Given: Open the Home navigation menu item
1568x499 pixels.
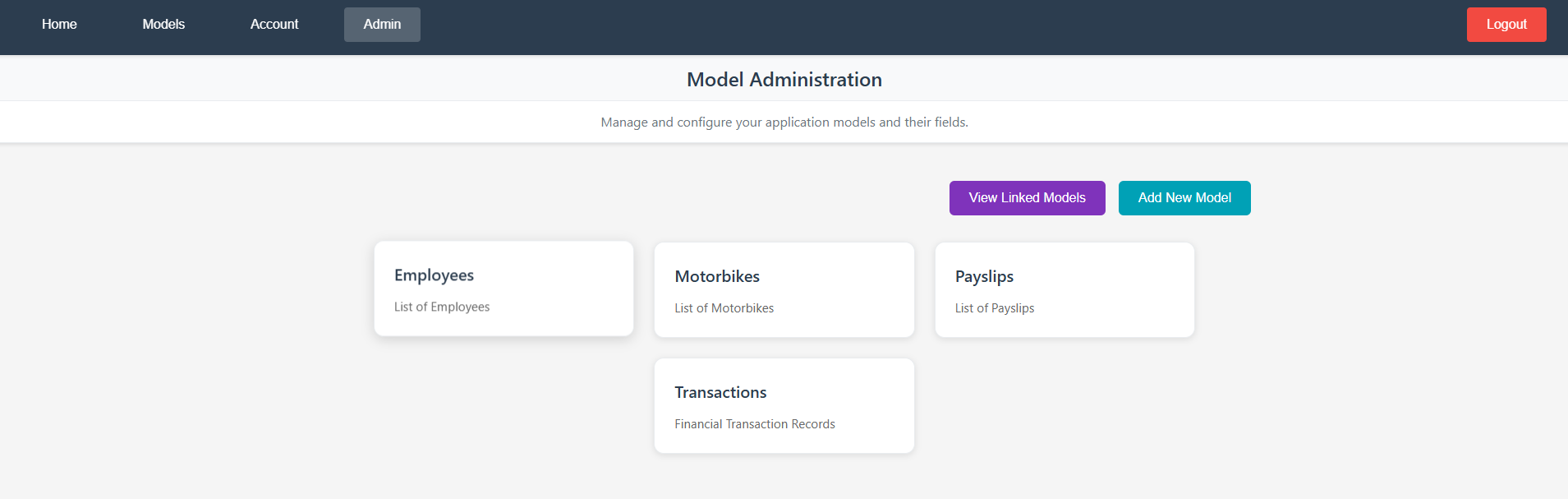Looking at the screenshot, I should pyautogui.click(x=58, y=24).
